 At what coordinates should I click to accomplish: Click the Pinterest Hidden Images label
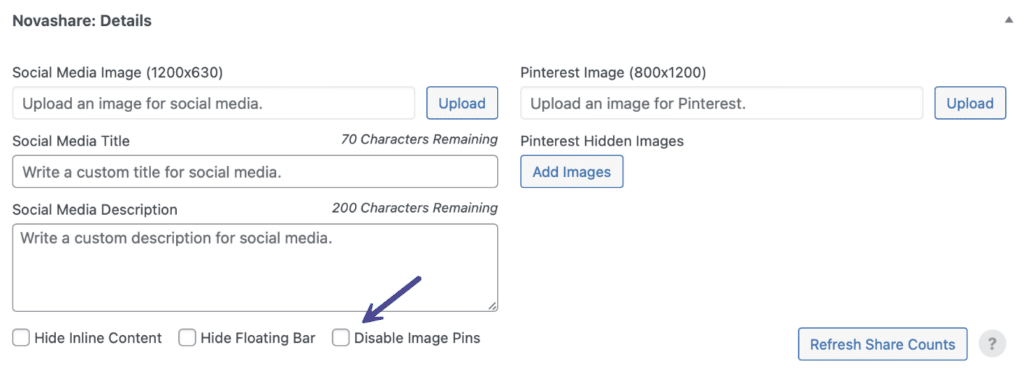coord(602,141)
